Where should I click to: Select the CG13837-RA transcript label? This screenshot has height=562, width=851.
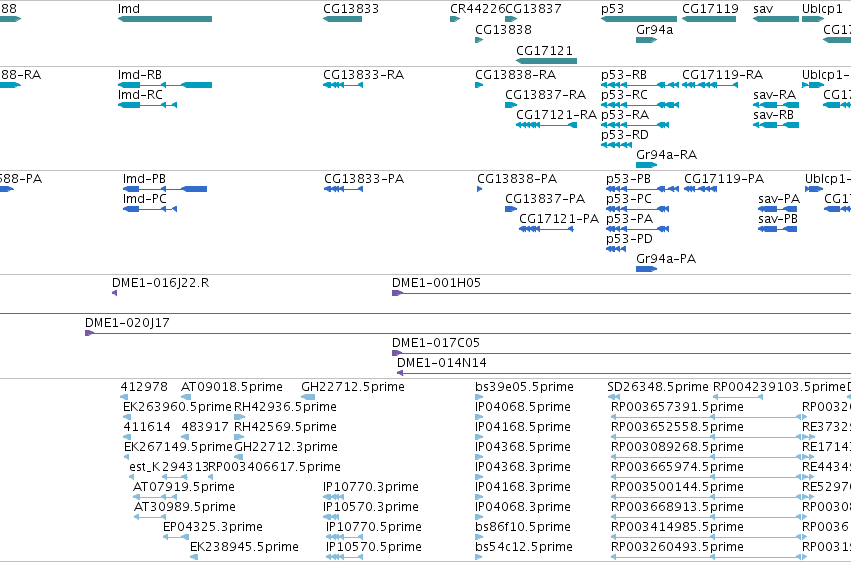pyautogui.click(x=545, y=95)
